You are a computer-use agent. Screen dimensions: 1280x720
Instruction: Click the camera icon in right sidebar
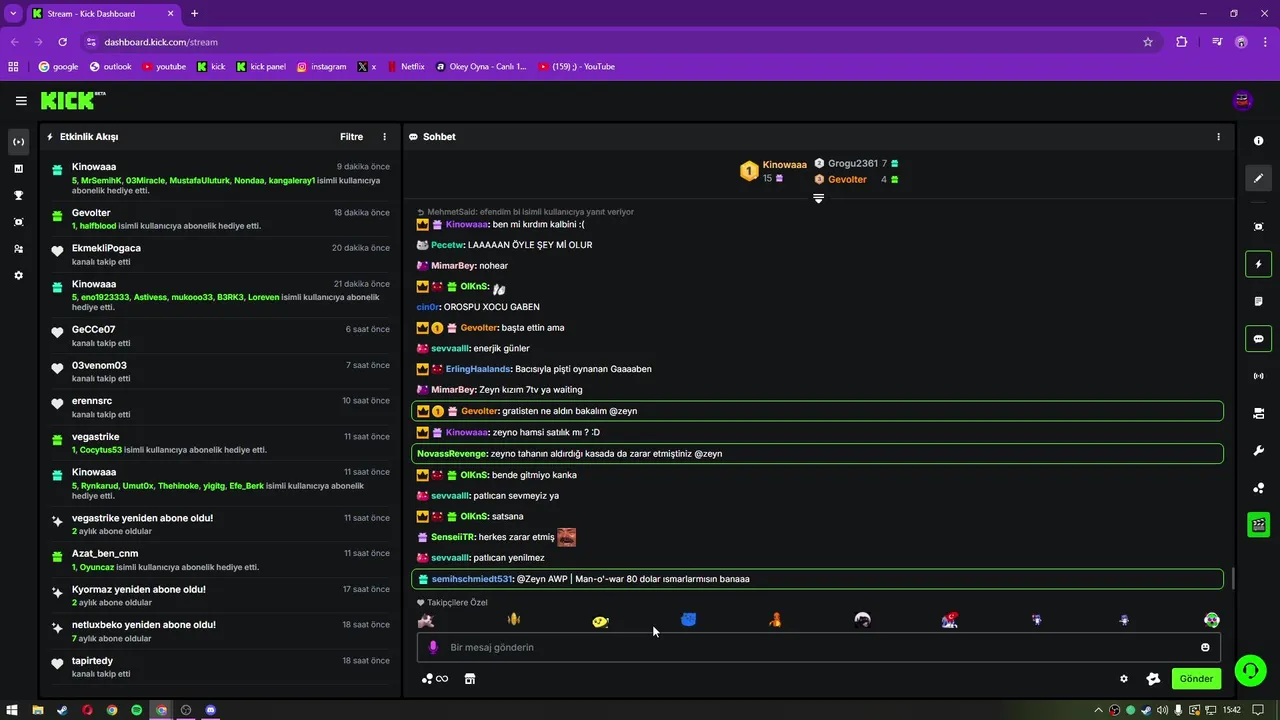[1258, 413]
